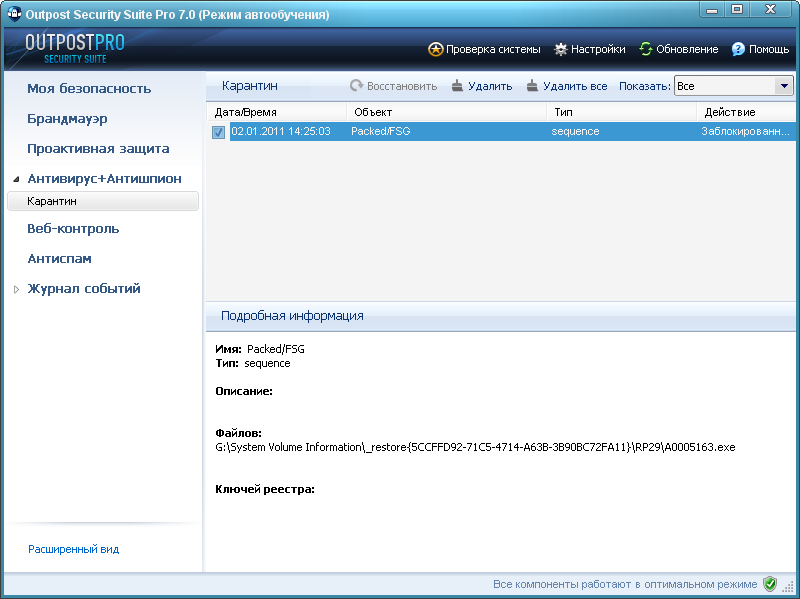Click the Удалить все brush icon
The width and height of the screenshot is (800, 599).
point(532,86)
